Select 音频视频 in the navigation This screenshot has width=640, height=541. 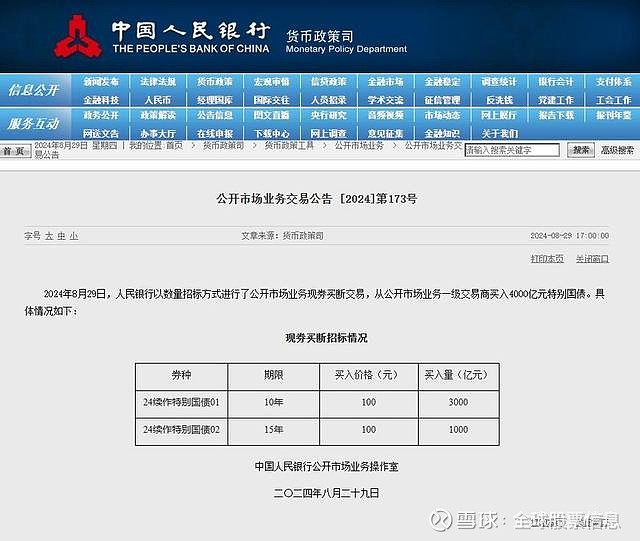point(385,116)
